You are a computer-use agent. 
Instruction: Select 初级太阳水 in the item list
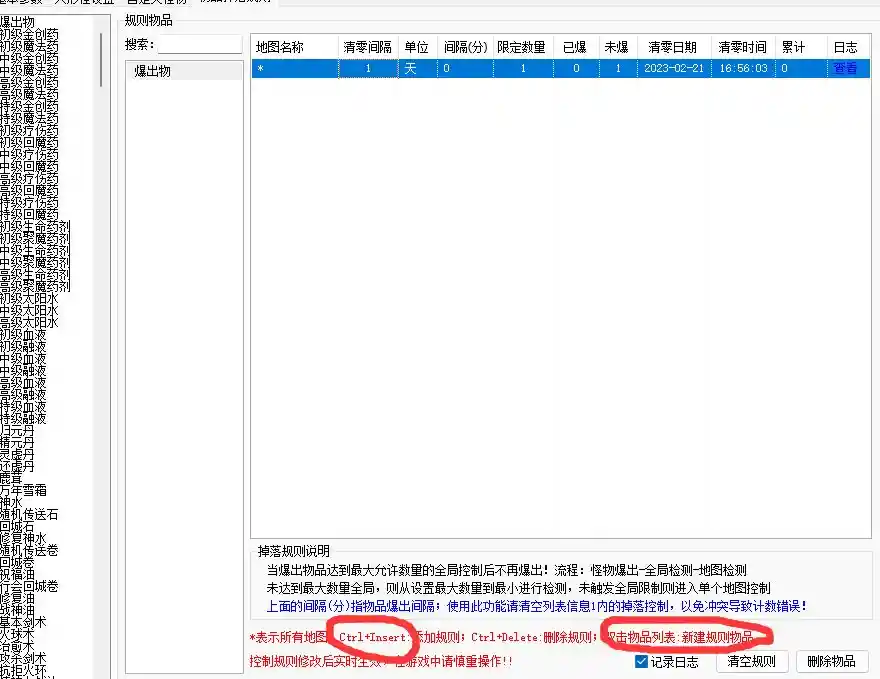(29, 298)
